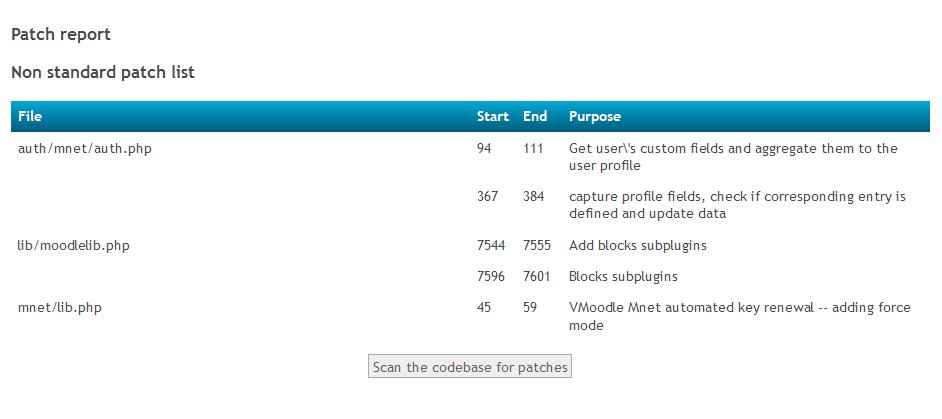This screenshot has height=419, width=942.
Task: Click the Non standard patch list heading
Action: pos(103,73)
